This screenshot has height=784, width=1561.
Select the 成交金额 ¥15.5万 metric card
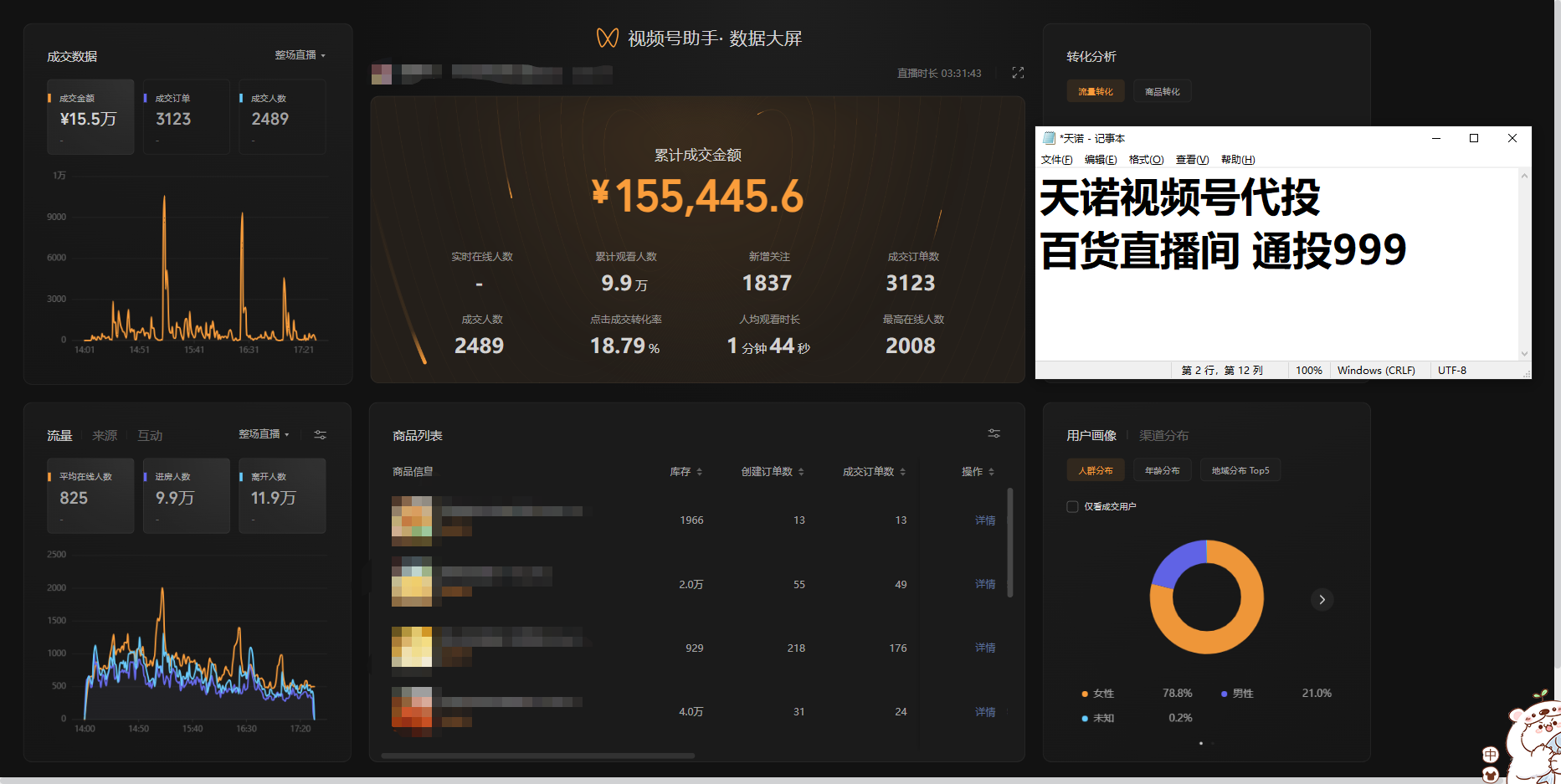click(90, 117)
